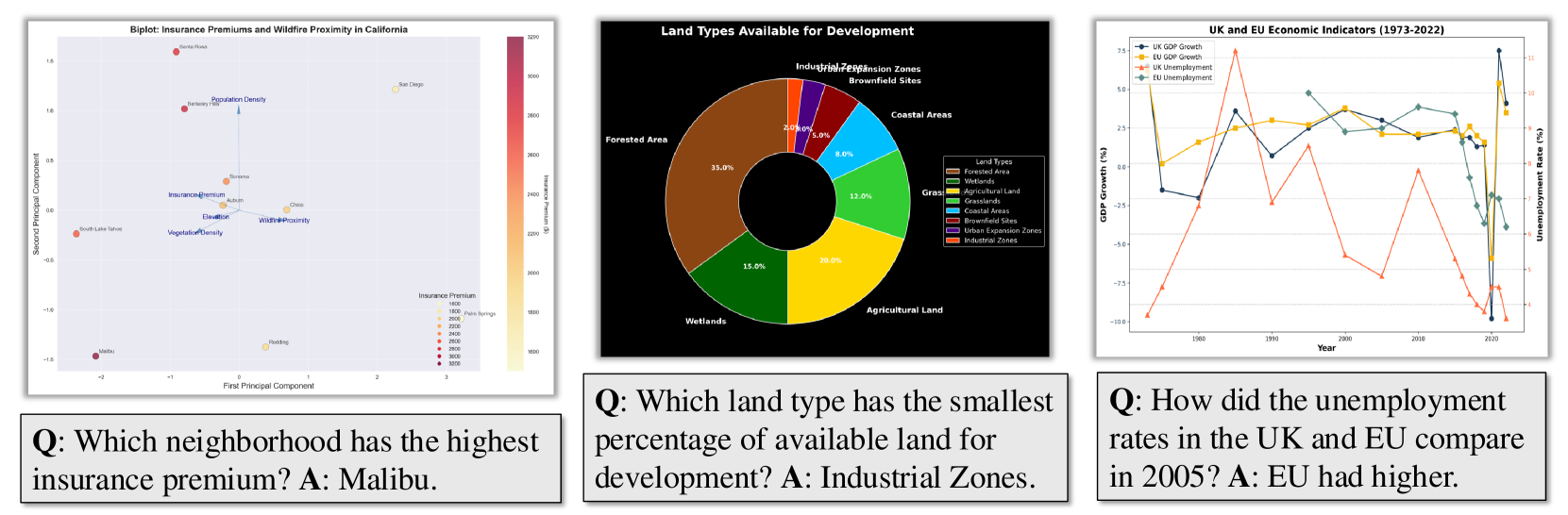Click the Wetlands legend swatch

(x=953, y=181)
